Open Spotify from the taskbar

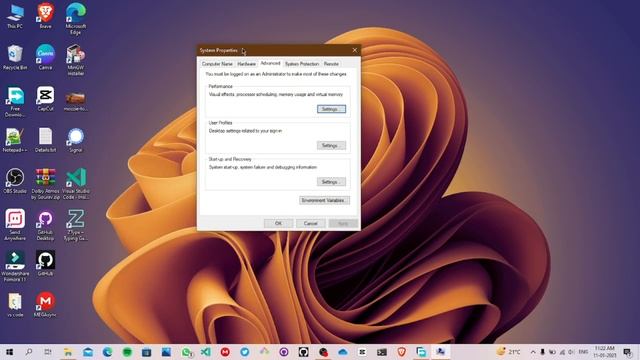[127, 352]
